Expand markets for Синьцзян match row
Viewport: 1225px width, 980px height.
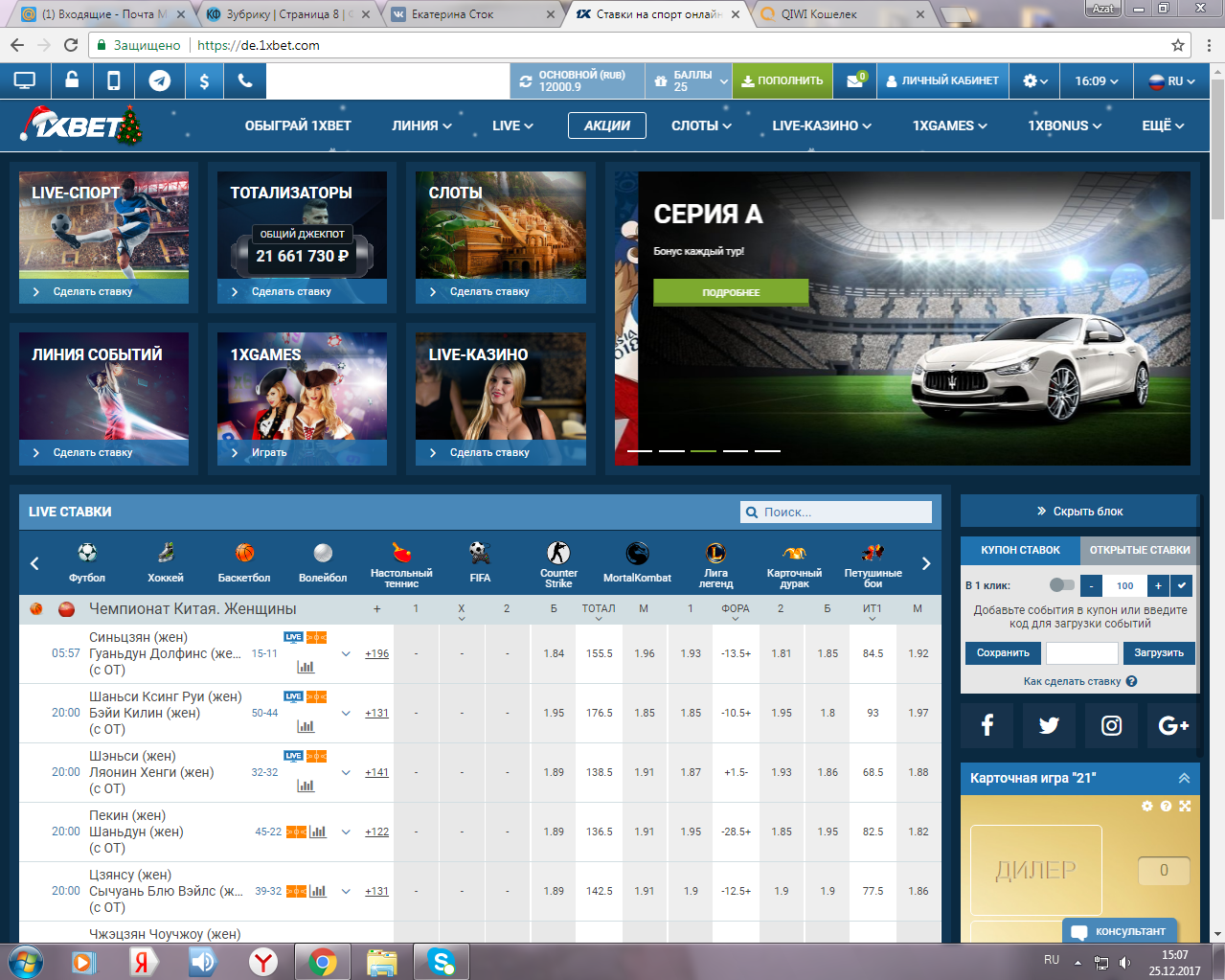[x=346, y=654]
